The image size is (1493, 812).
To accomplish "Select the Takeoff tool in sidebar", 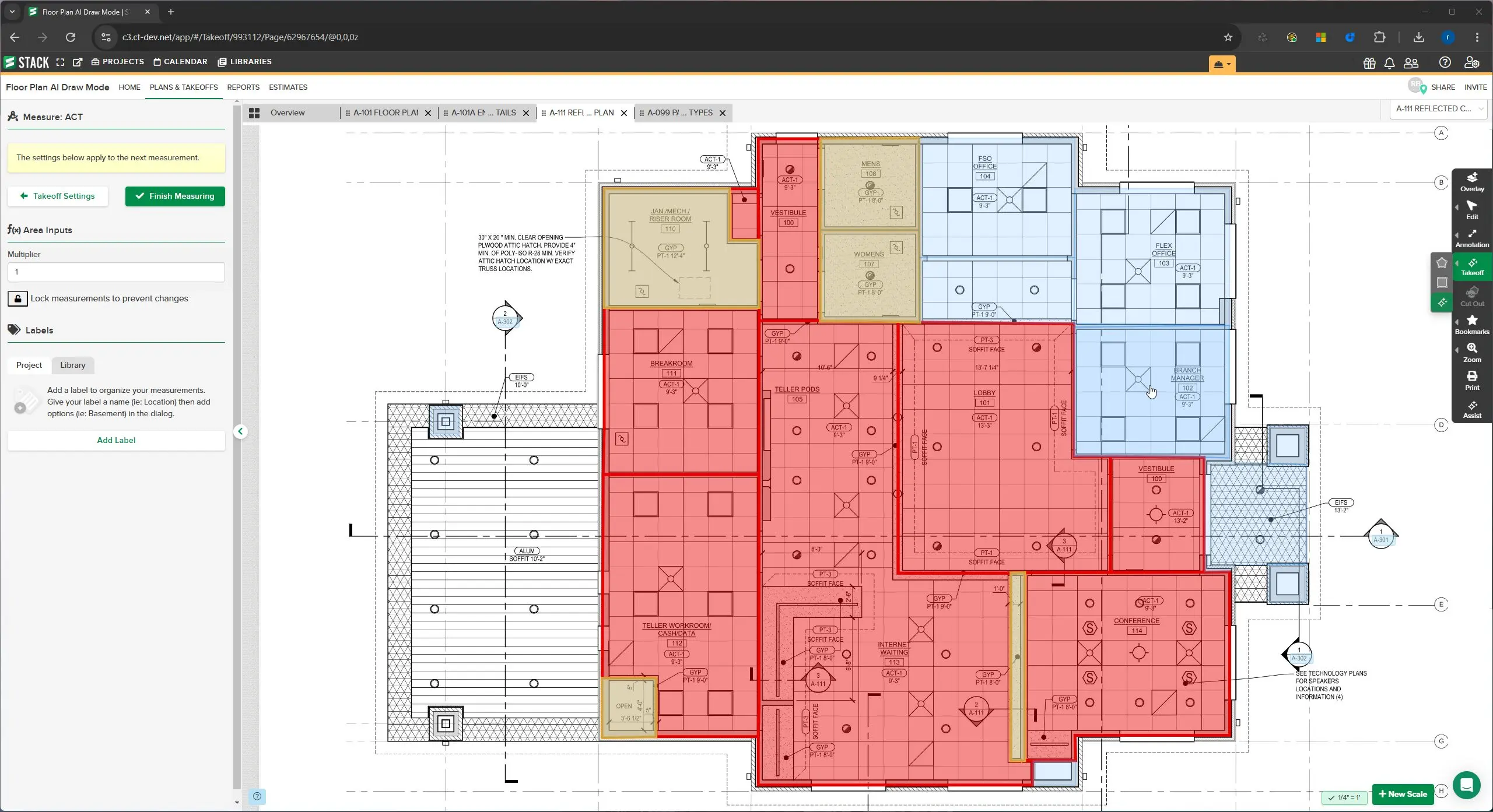I will pos(1472,268).
